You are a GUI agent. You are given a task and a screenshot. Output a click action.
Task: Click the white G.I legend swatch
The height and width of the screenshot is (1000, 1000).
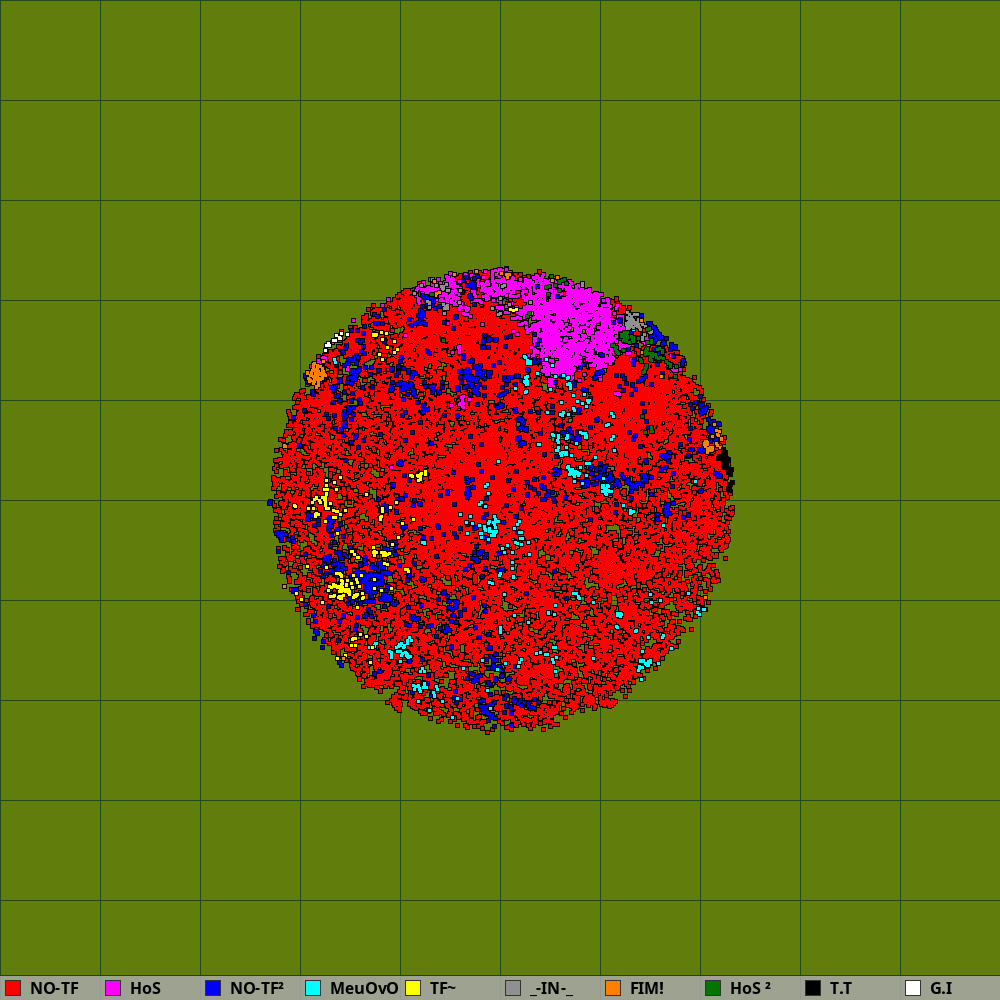tap(913, 988)
